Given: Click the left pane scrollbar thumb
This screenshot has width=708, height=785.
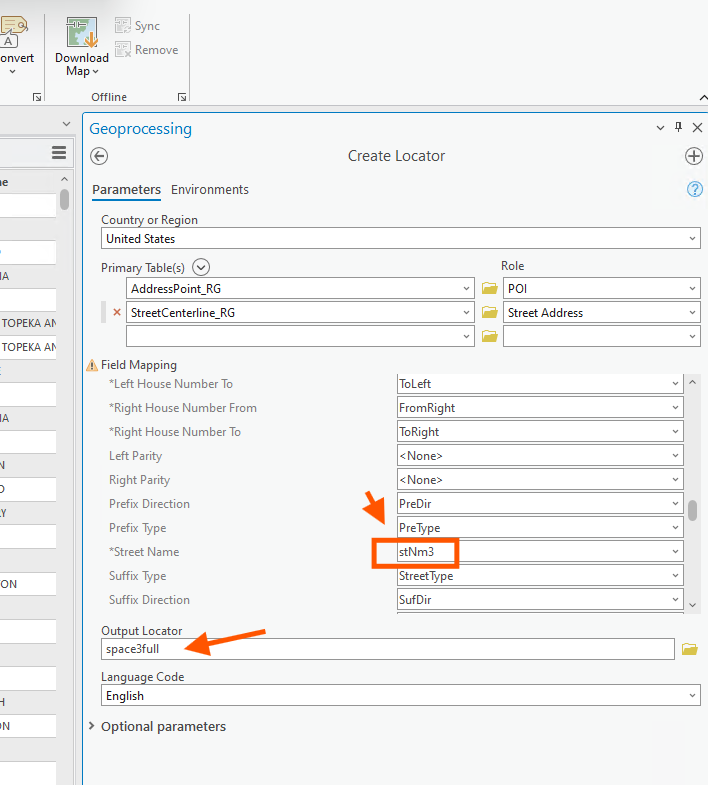Looking at the screenshot, I should tap(64, 199).
